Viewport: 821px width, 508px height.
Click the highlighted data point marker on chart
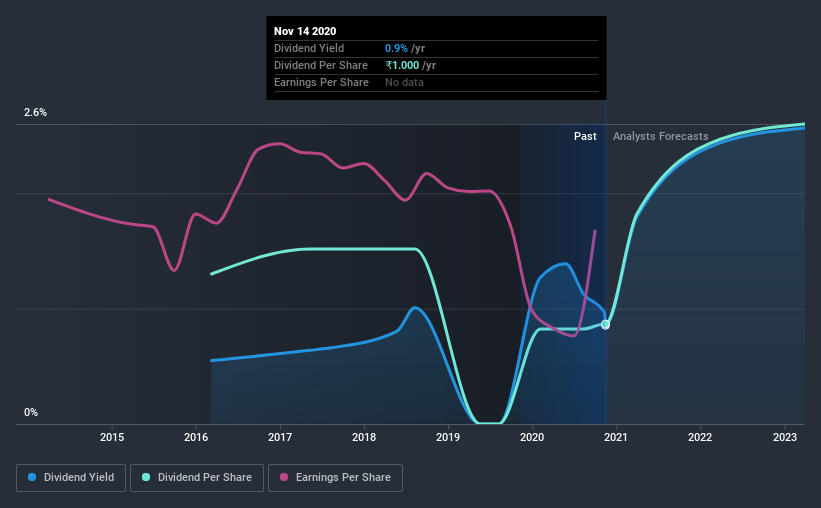605,325
